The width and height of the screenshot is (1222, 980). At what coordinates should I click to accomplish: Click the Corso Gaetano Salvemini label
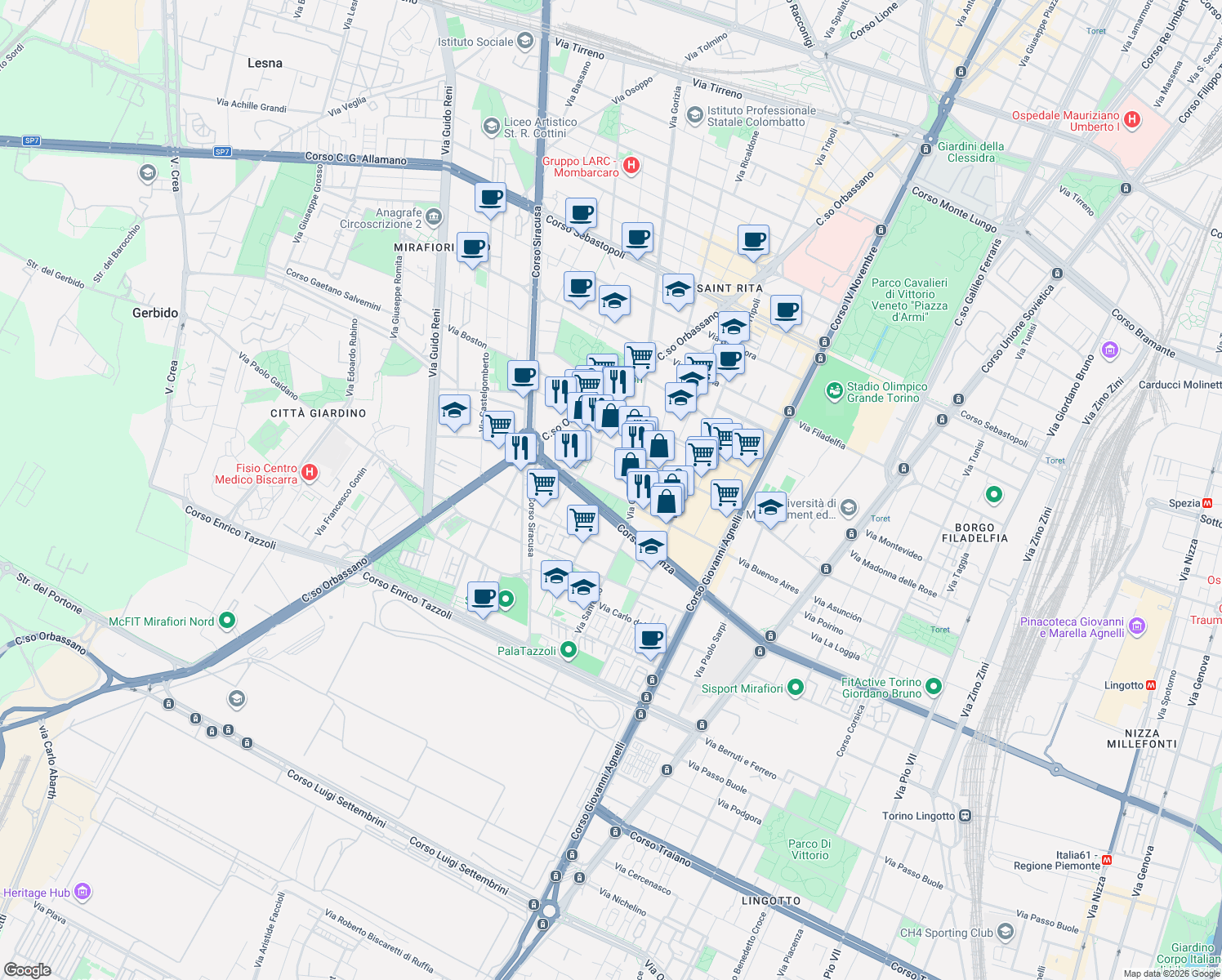click(333, 289)
